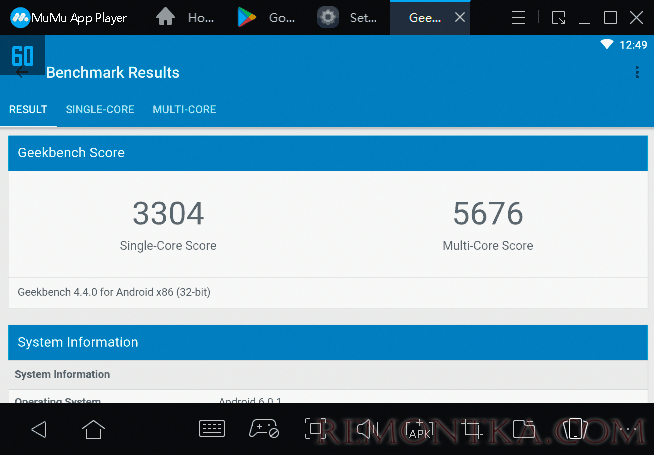Click the bold System Information subheading row

[328, 375]
